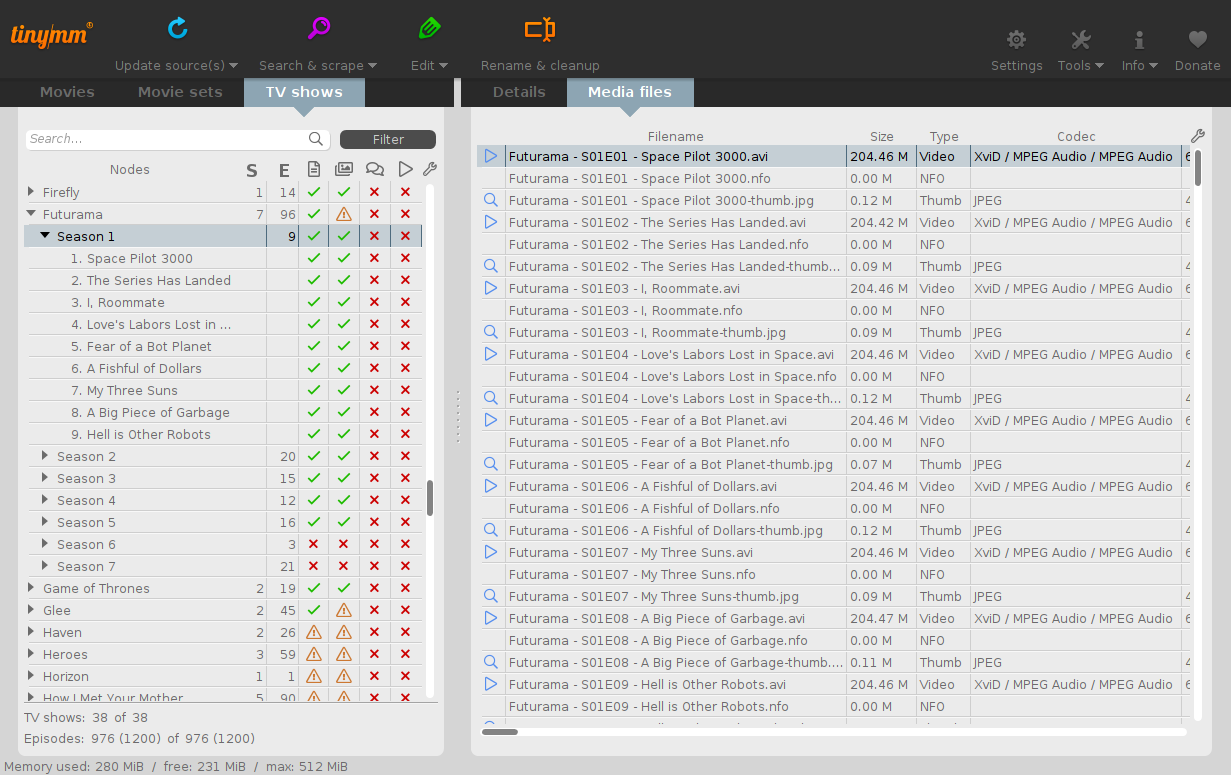Click the Rename & cleanup icon
Image resolution: width=1231 pixels, height=775 pixels.
click(540, 29)
